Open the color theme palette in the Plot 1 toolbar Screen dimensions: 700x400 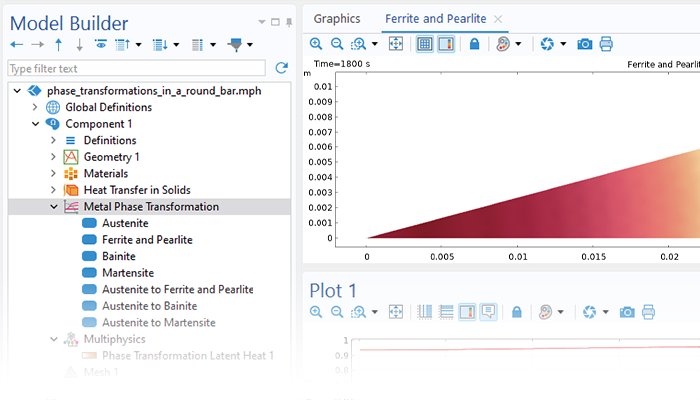click(546, 312)
